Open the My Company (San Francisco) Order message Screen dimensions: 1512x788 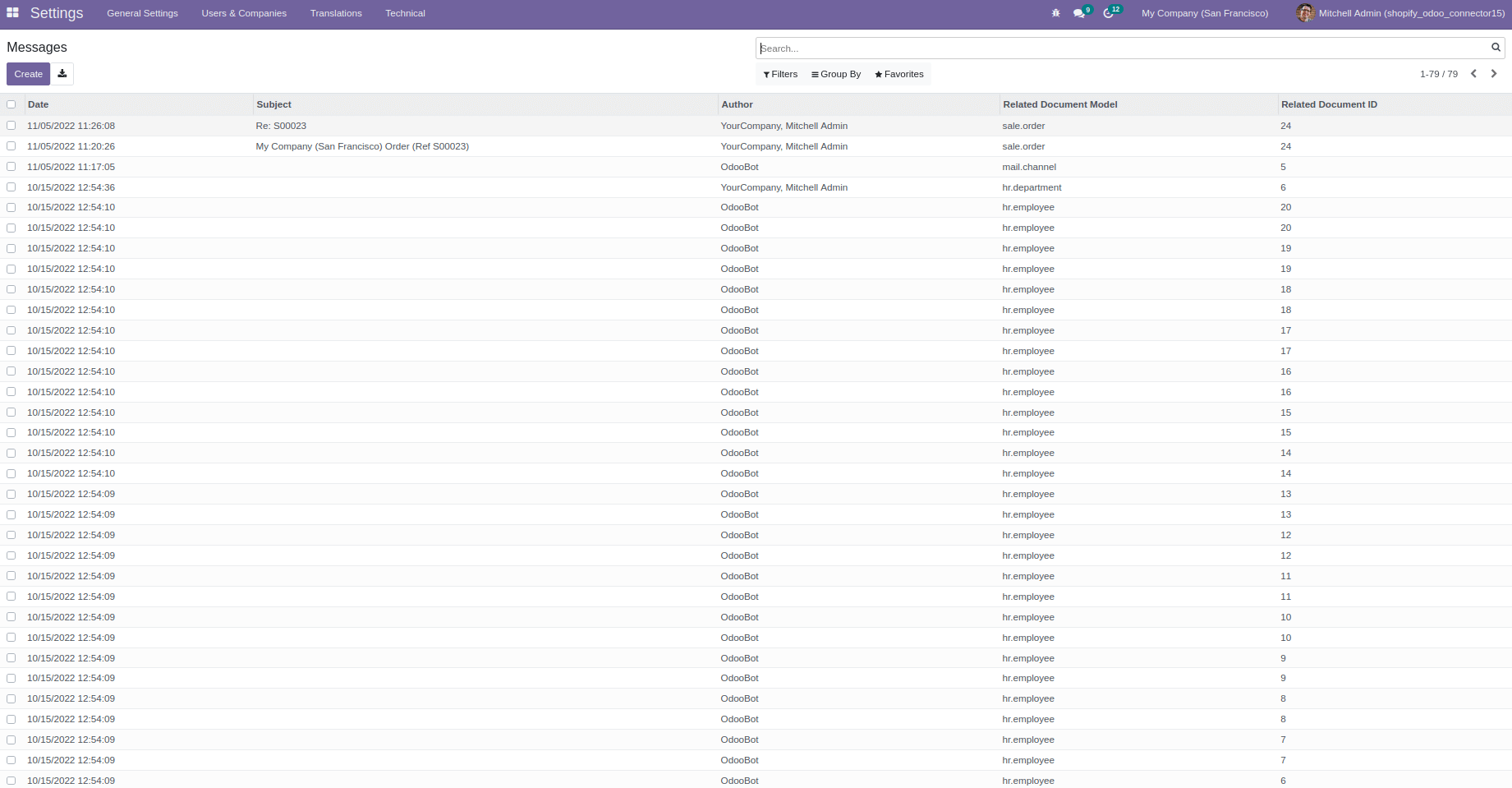point(362,146)
